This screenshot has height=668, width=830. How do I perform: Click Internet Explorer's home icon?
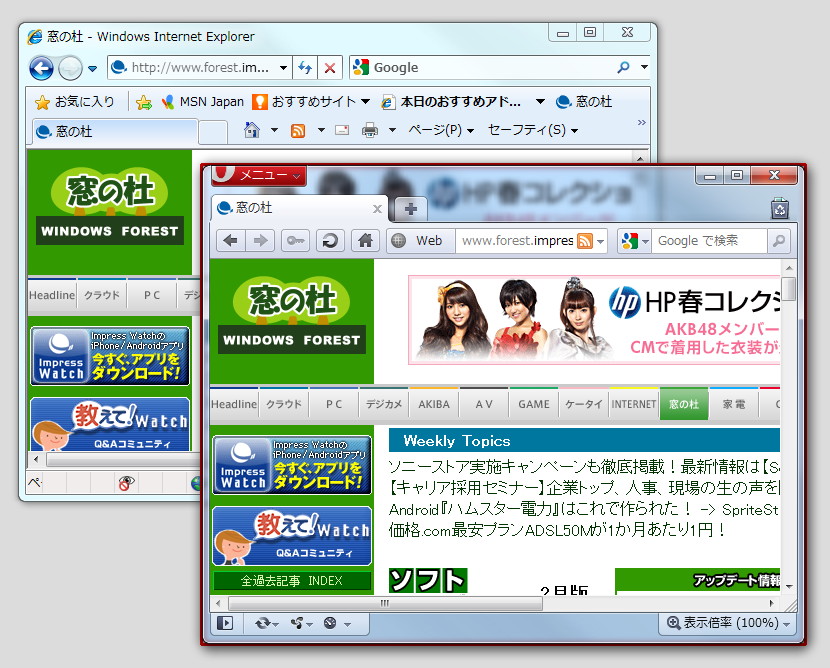coord(252,130)
